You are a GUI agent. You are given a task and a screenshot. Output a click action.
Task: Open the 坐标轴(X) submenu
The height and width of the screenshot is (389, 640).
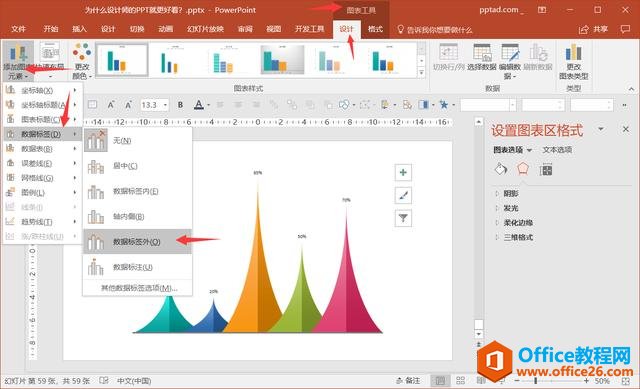tap(42, 90)
